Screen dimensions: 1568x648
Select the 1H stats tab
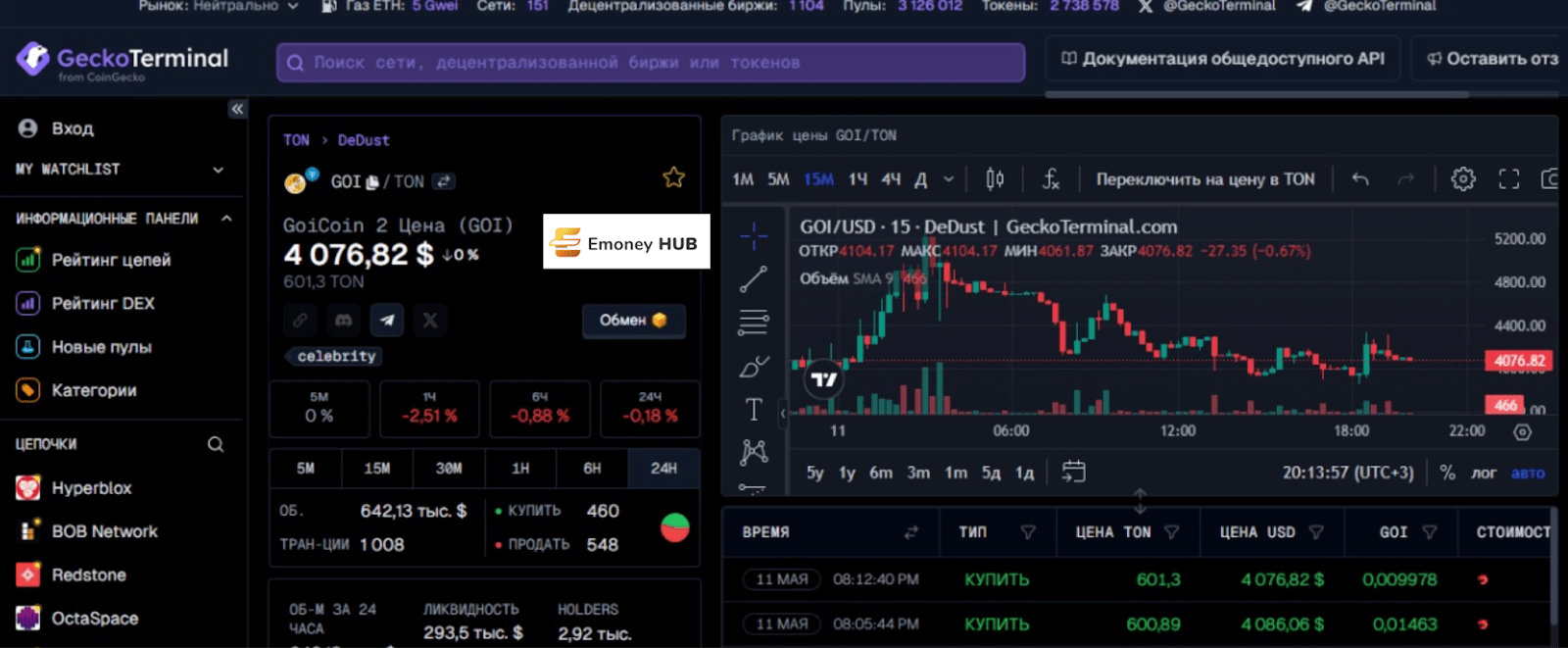[520, 469]
